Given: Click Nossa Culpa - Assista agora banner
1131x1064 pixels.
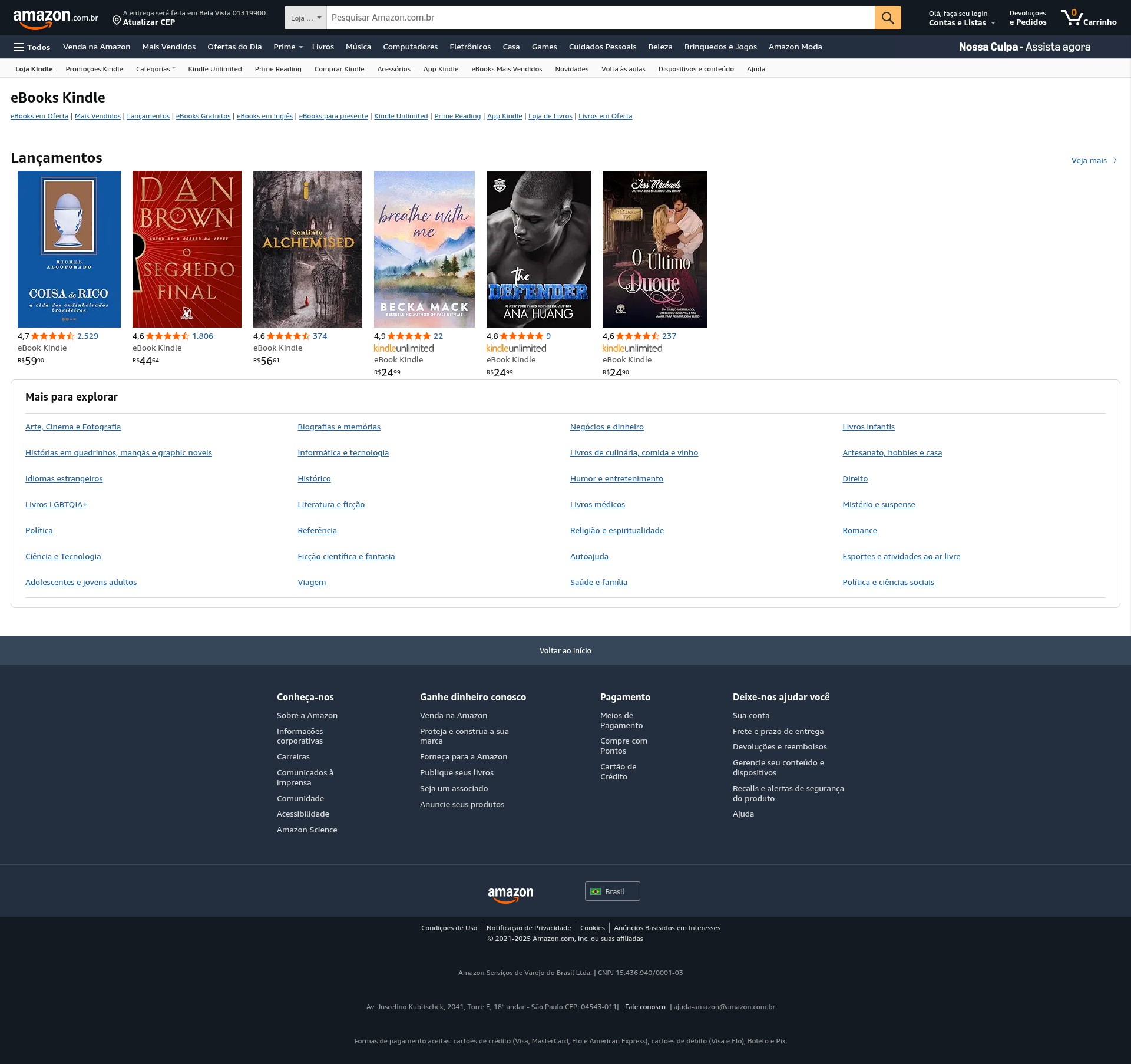Looking at the screenshot, I should click(x=1024, y=47).
